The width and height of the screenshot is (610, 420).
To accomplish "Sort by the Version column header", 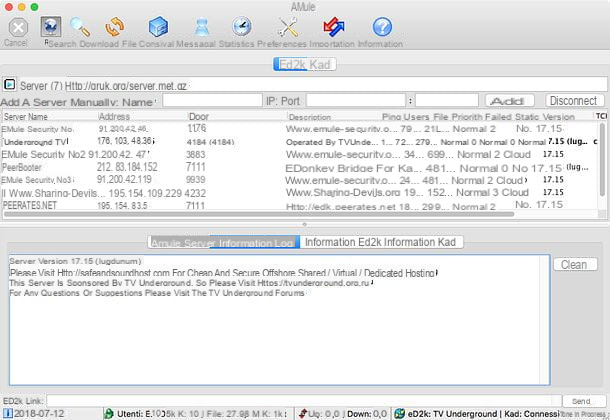I will 559,117.
